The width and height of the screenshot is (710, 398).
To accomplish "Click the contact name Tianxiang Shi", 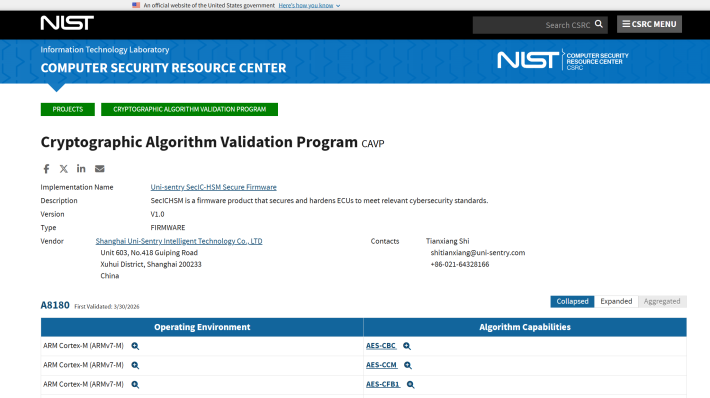I will (x=447, y=241).
